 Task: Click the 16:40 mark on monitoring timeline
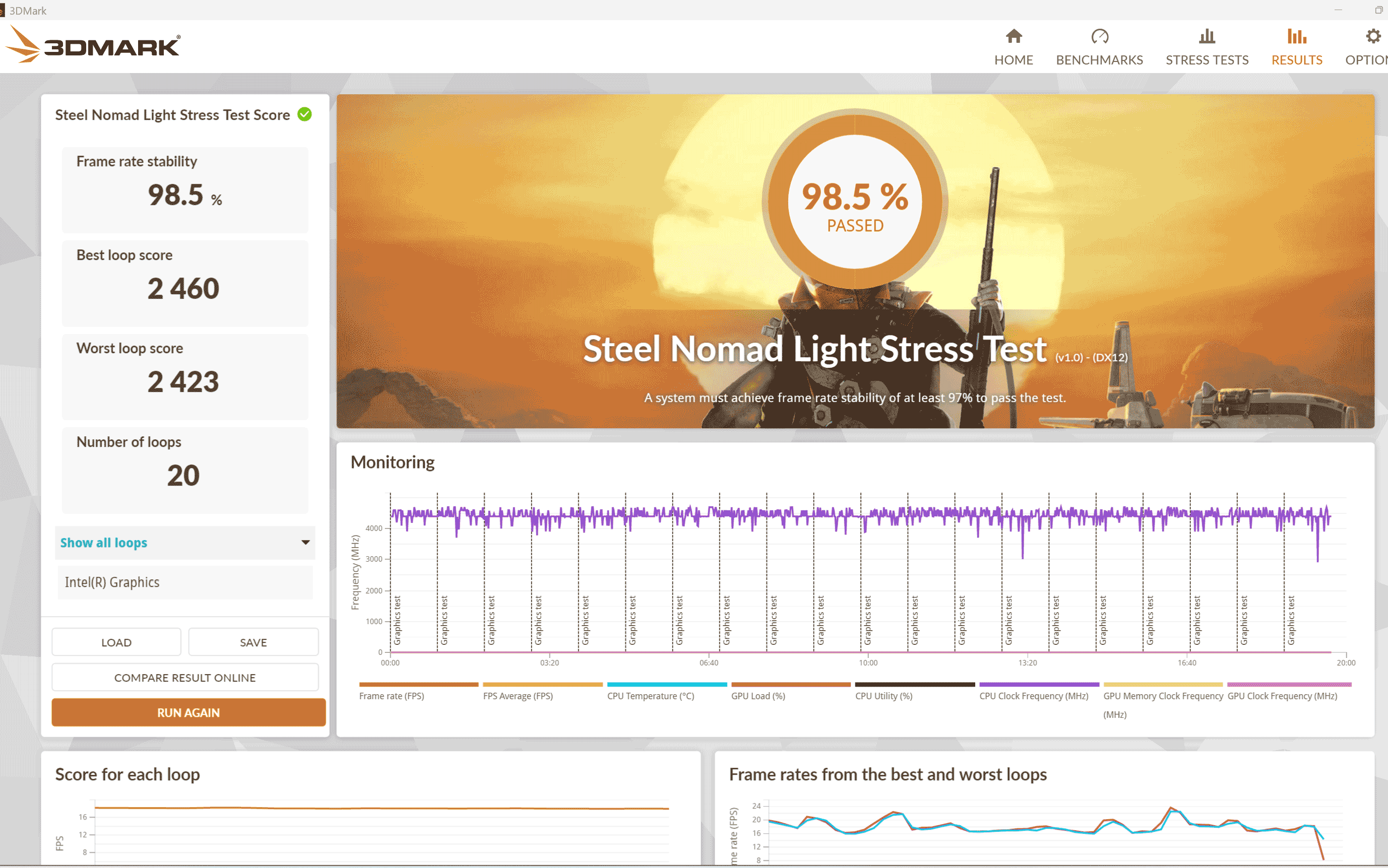pos(1187,662)
